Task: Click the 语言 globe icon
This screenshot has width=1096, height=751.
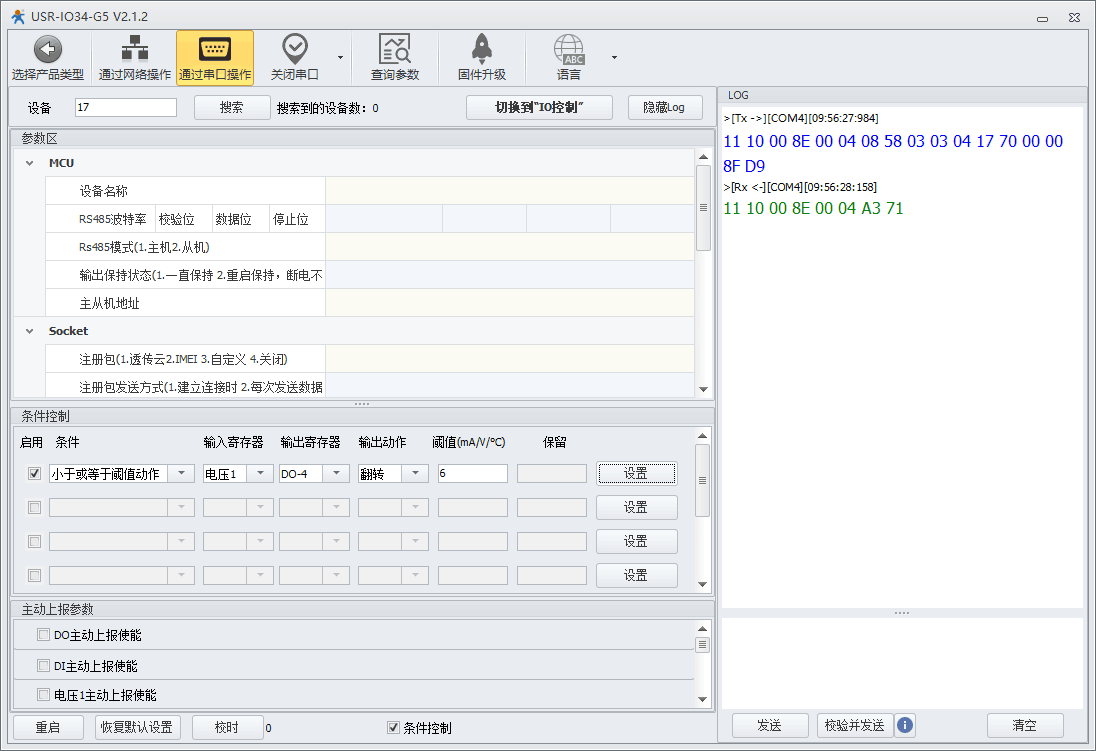Action: (568, 49)
